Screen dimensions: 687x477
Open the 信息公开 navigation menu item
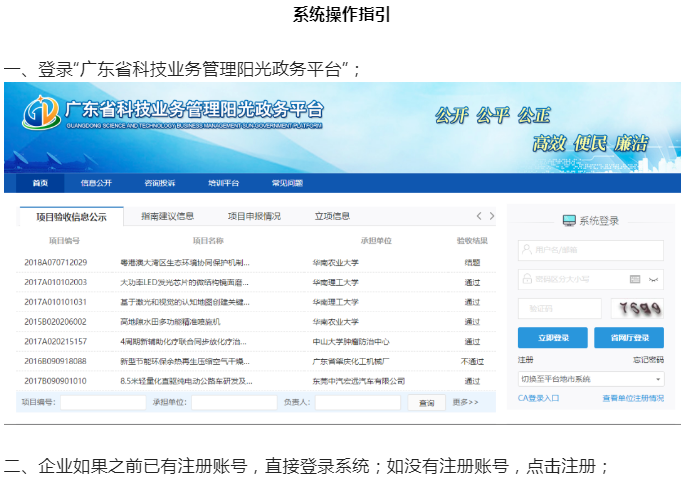coord(97,184)
